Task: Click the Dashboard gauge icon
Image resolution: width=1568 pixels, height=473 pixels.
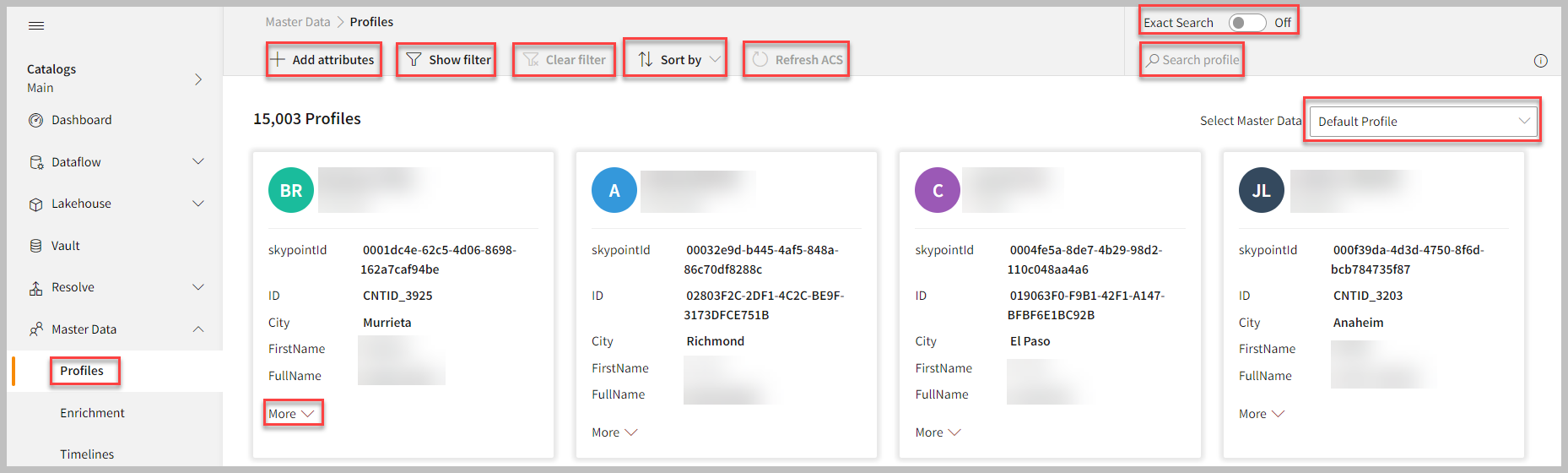Action: (x=35, y=120)
